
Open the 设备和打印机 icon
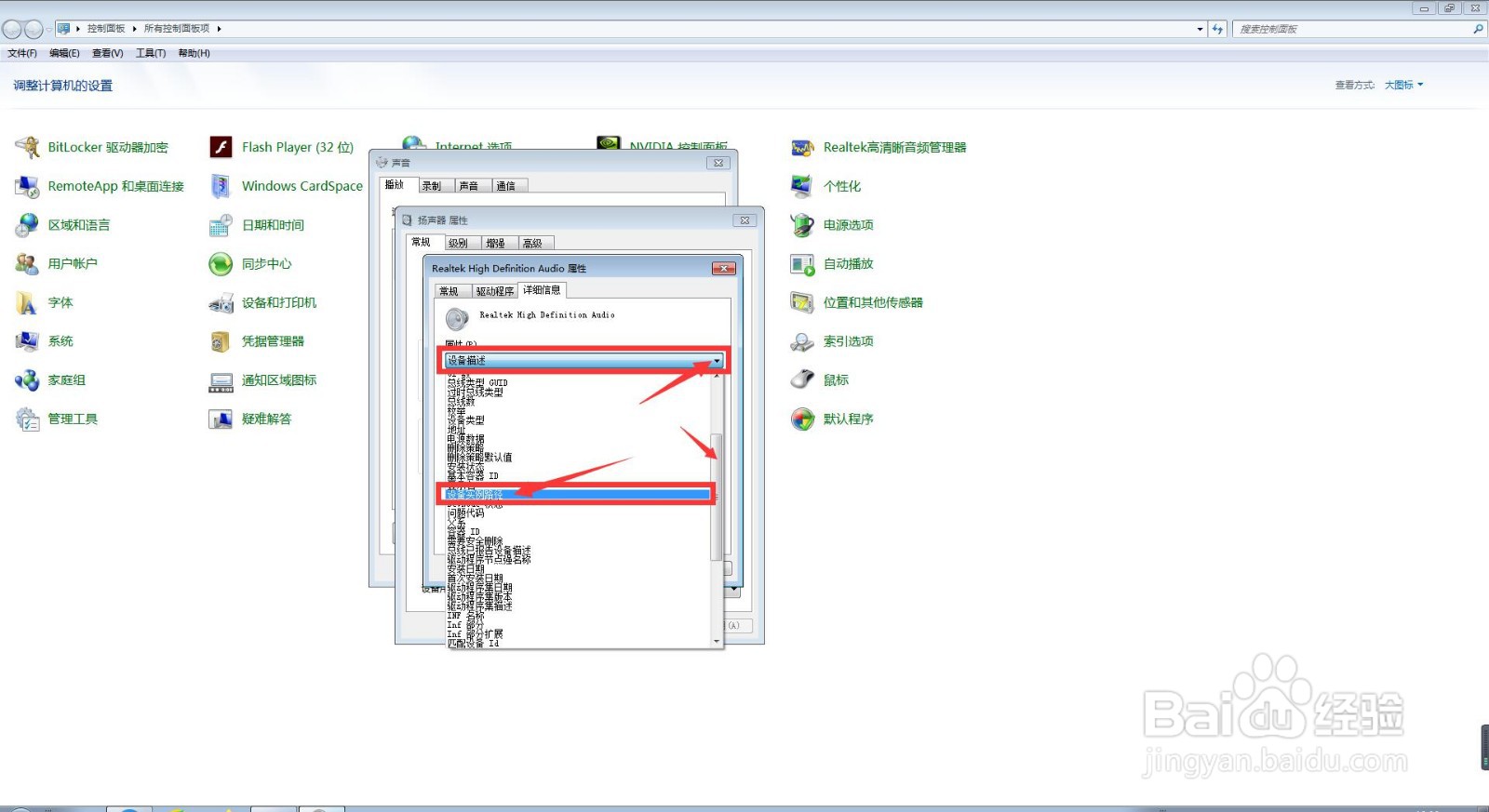click(221, 303)
